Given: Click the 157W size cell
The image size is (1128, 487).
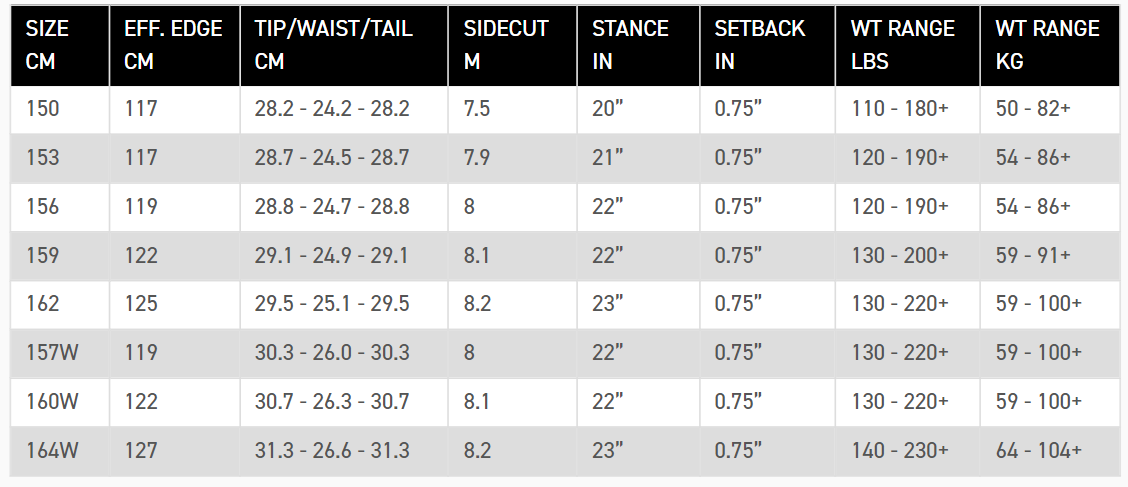Looking at the screenshot, I should click(x=52, y=353).
